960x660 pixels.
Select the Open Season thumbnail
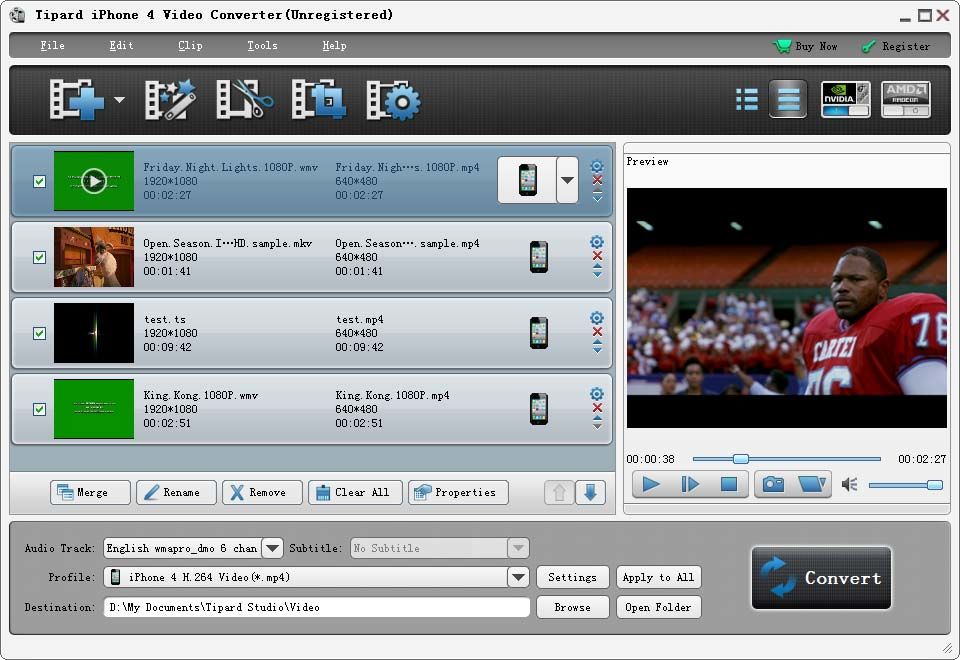coord(94,257)
